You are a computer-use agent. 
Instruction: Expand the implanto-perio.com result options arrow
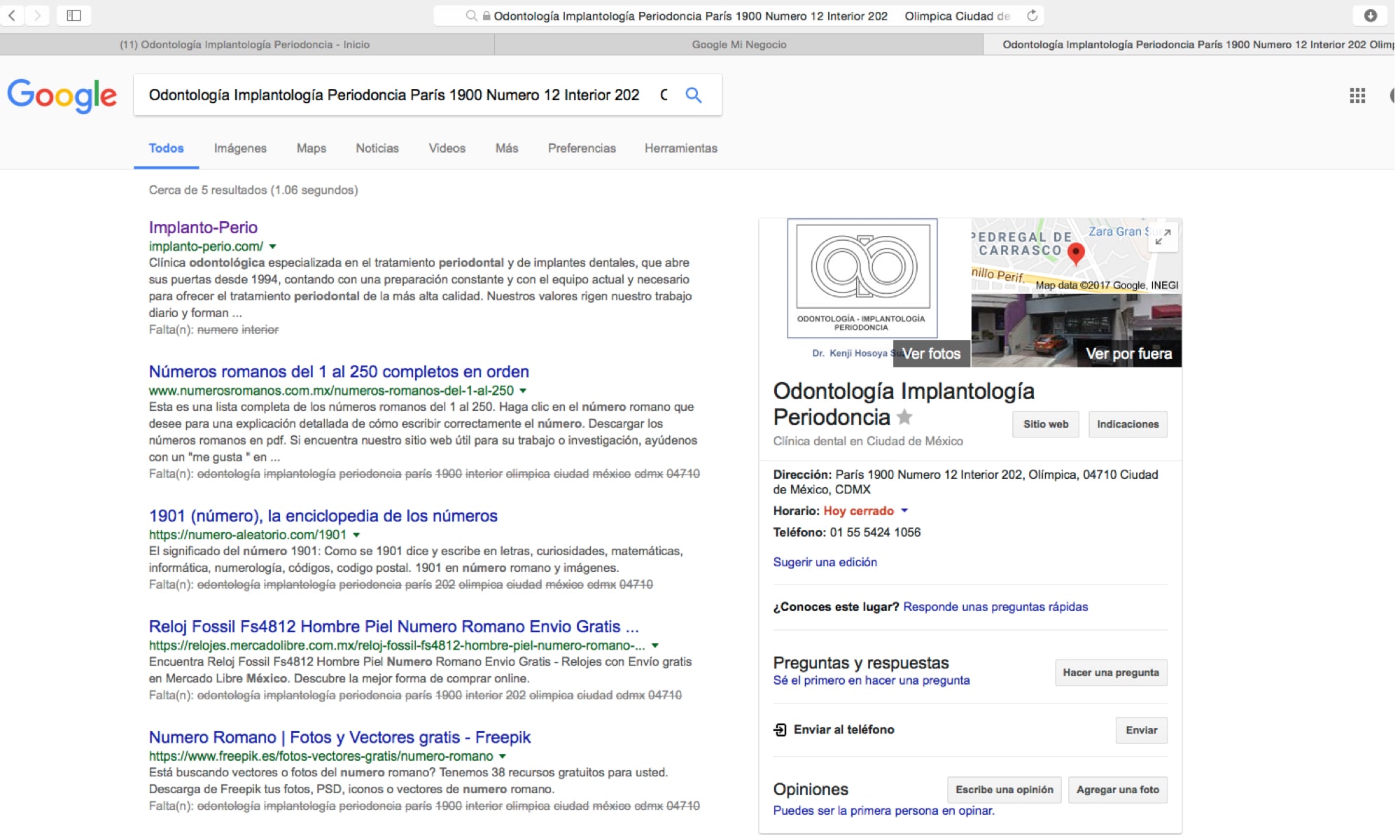272,246
